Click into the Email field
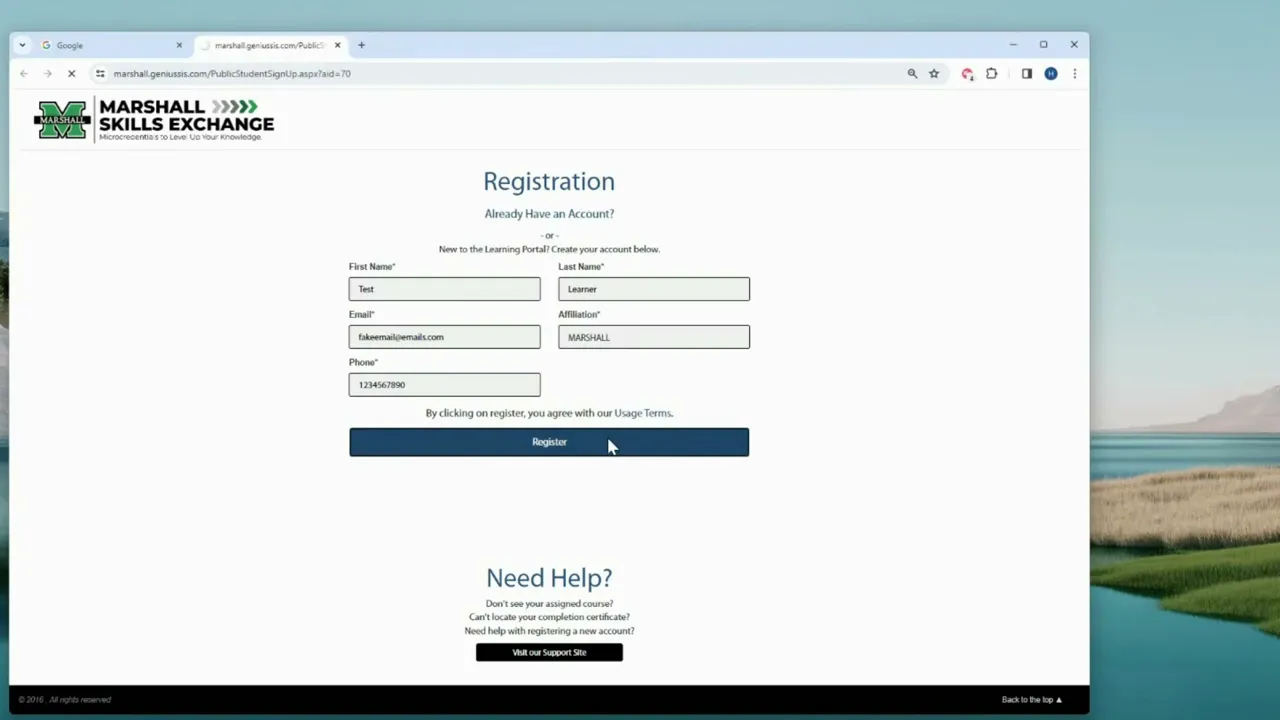 [x=444, y=337]
